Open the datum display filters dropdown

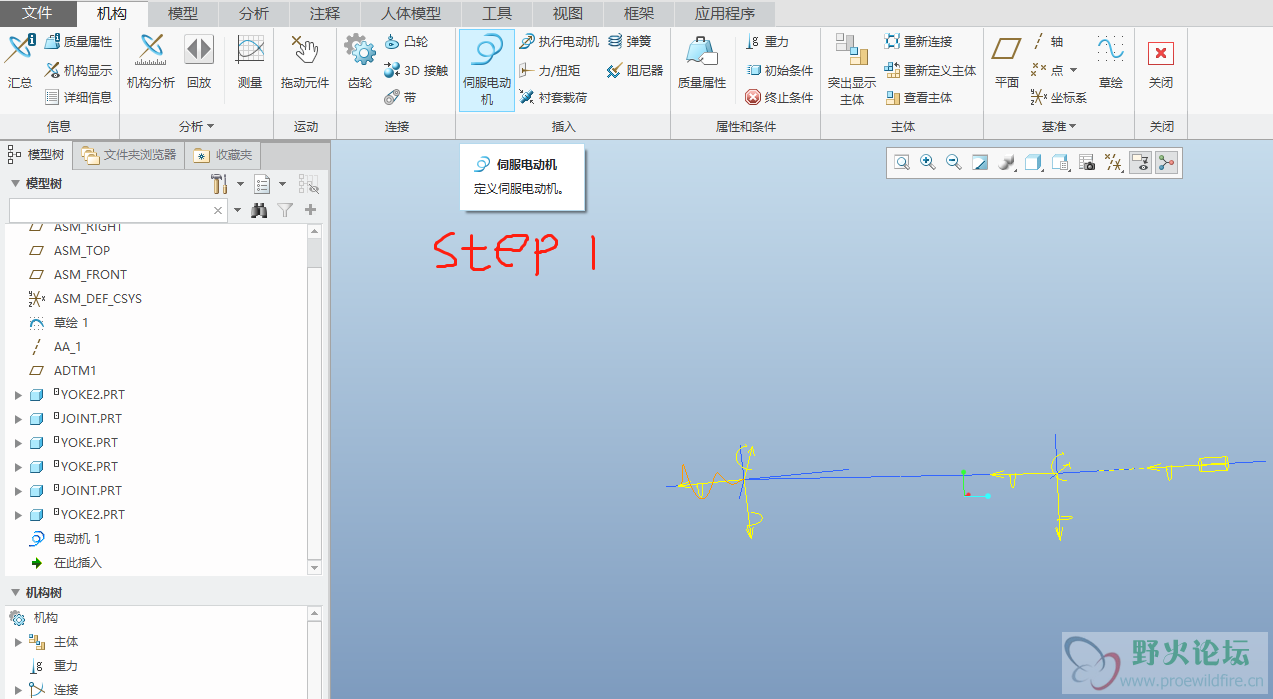click(x=1113, y=163)
